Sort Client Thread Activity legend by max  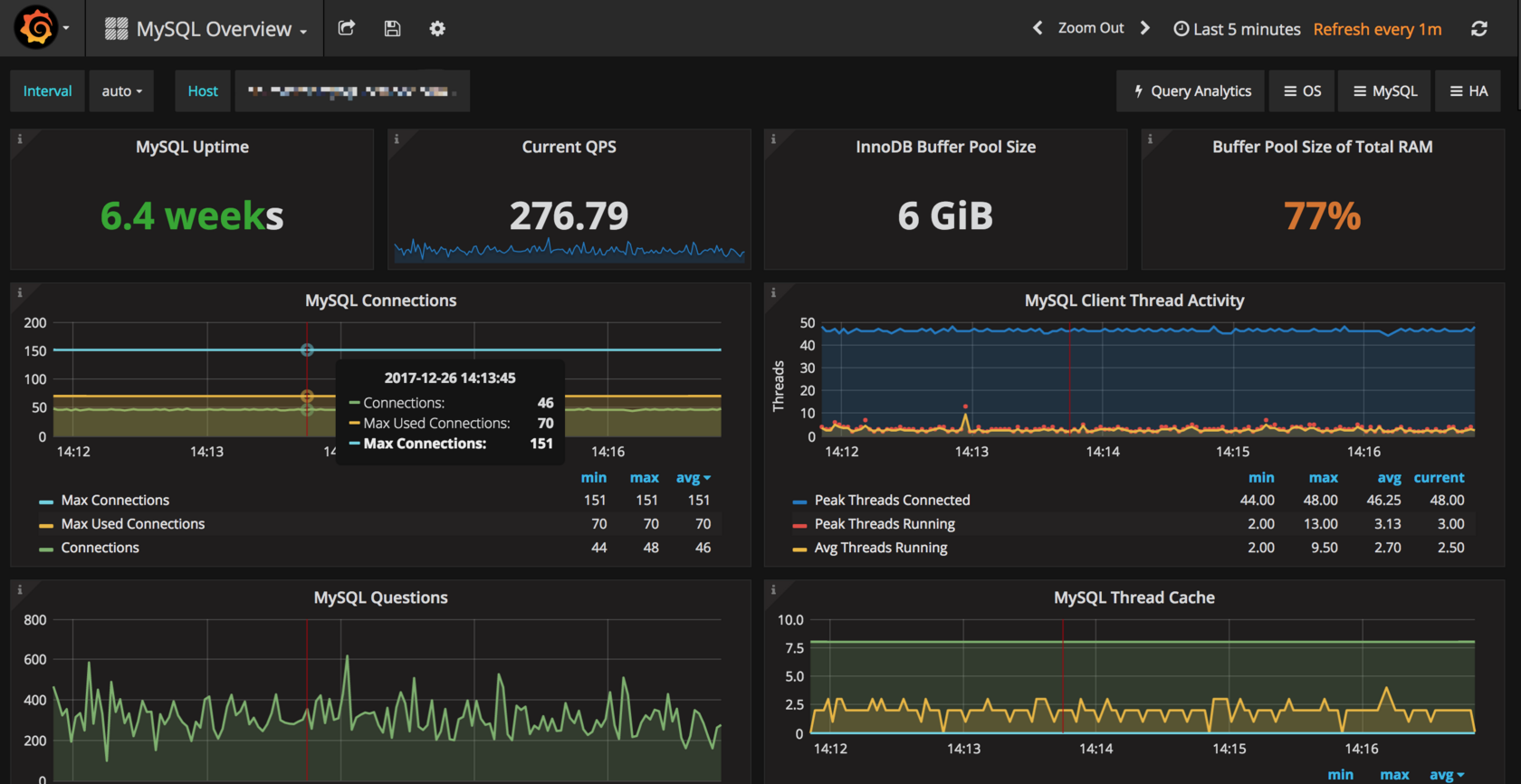click(x=1323, y=478)
